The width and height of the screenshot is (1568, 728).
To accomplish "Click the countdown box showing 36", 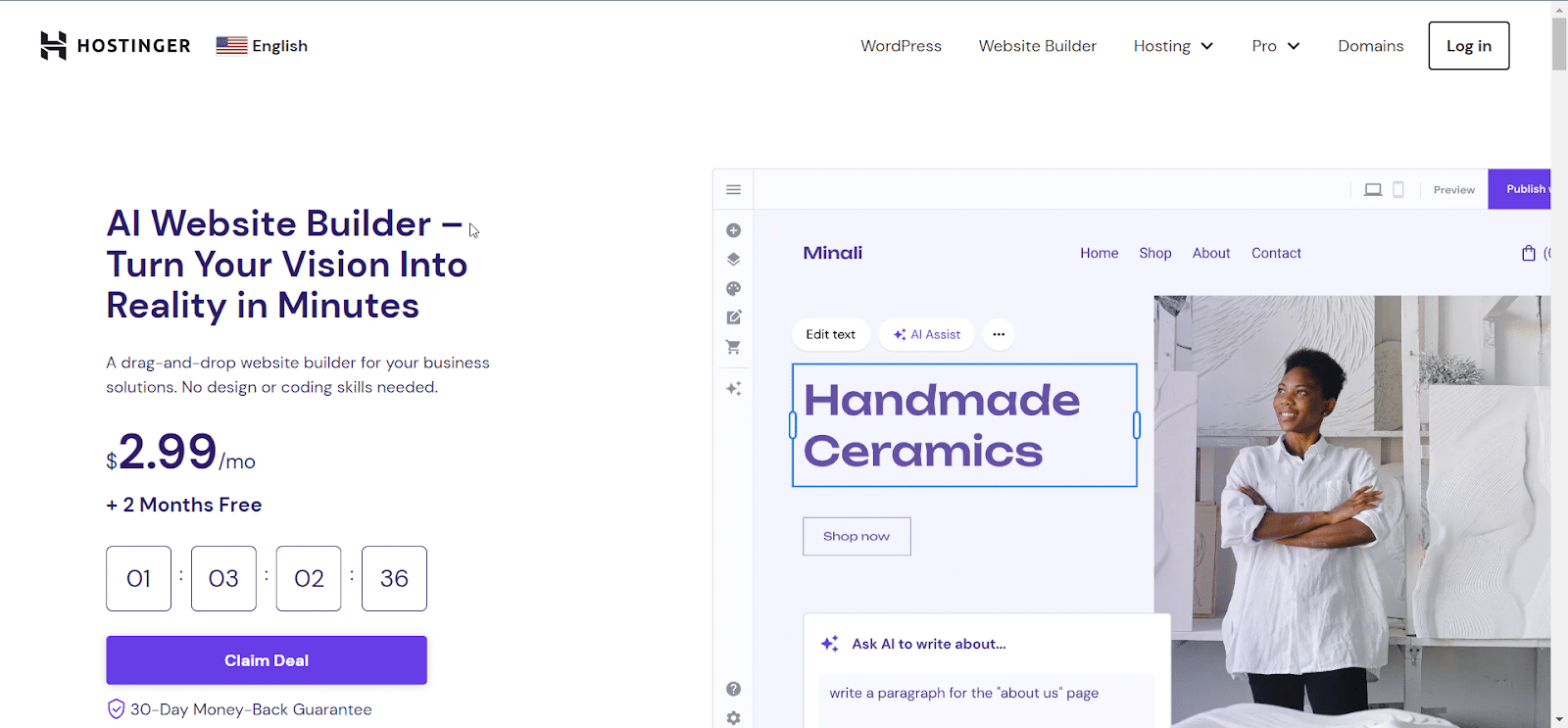I will click(x=394, y=578).
